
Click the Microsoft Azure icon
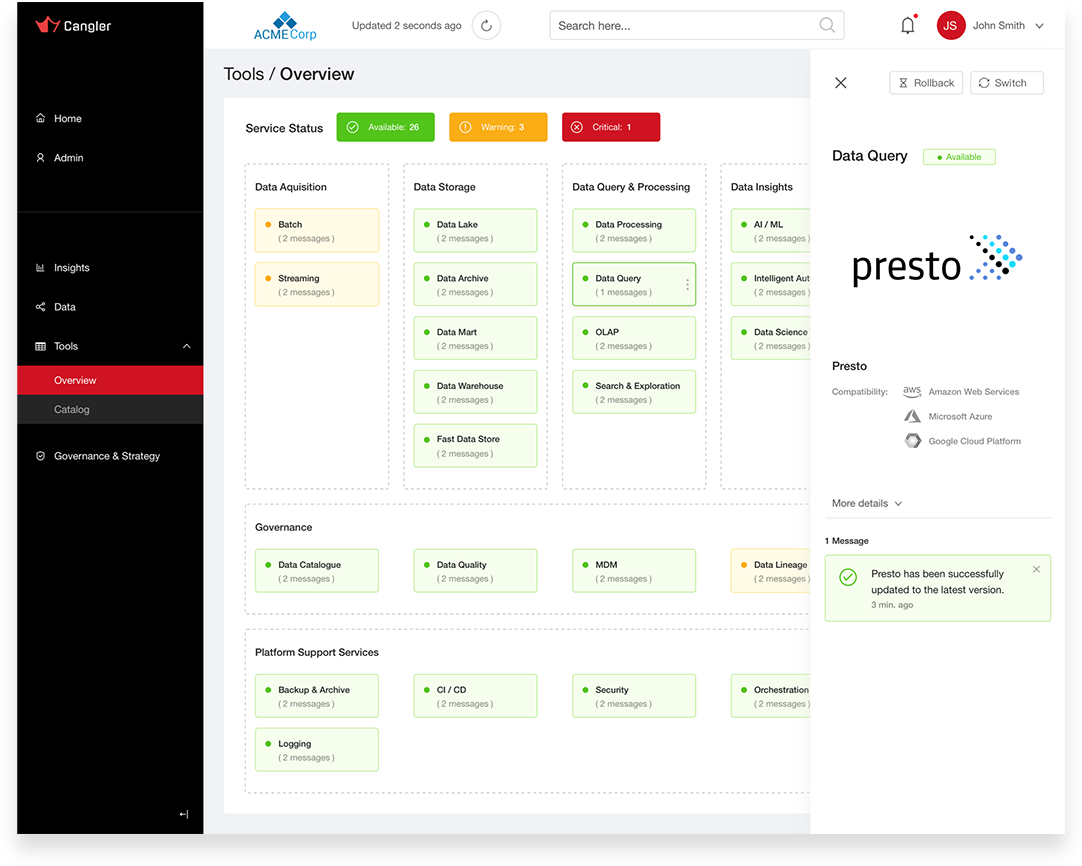[x=912, y=416]
